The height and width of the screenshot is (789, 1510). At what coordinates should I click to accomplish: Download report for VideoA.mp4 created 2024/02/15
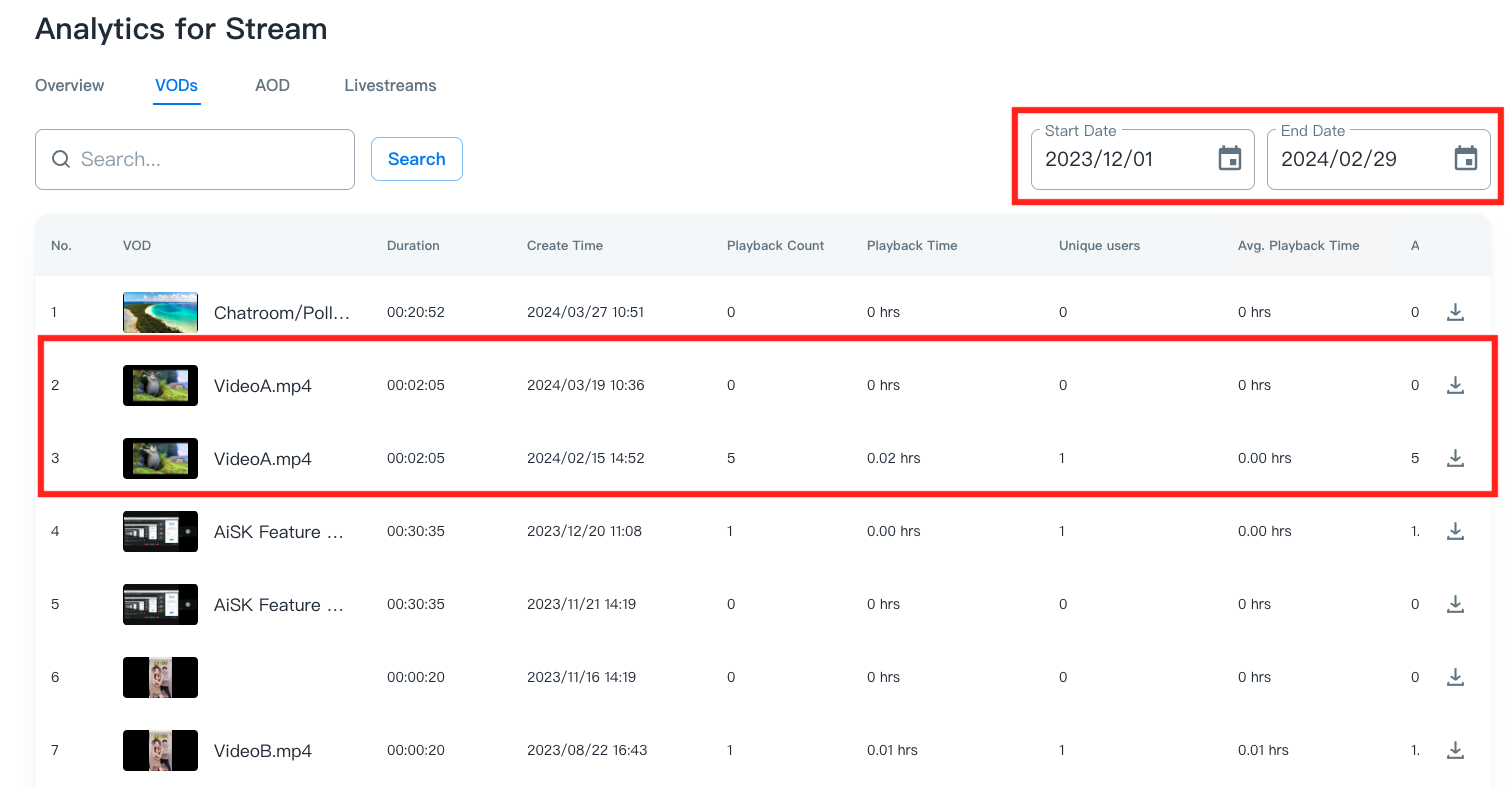1455,458
